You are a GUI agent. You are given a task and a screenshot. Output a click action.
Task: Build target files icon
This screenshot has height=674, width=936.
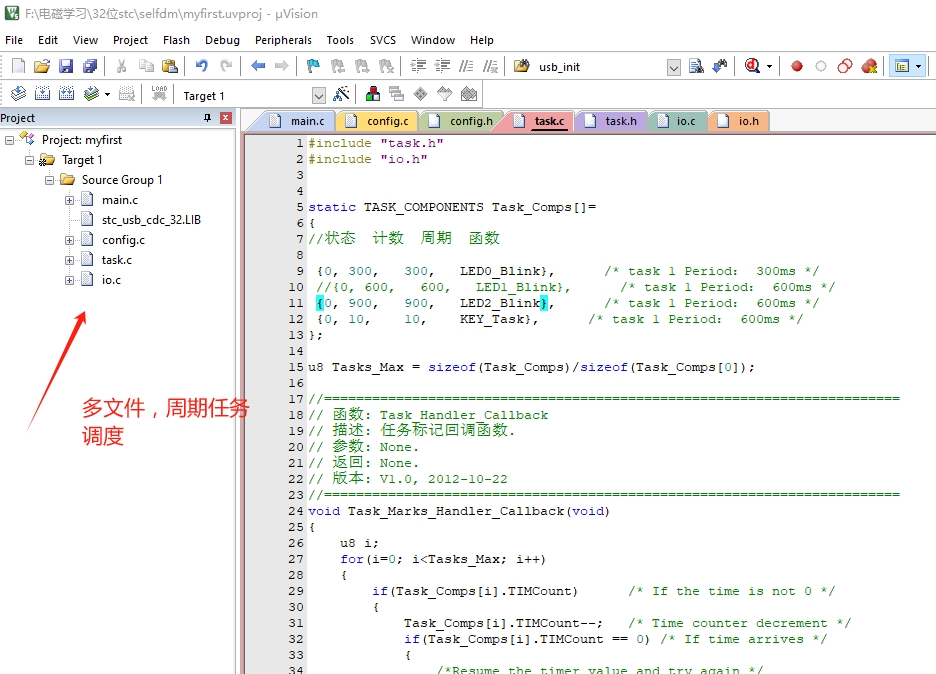coord(42,94)
